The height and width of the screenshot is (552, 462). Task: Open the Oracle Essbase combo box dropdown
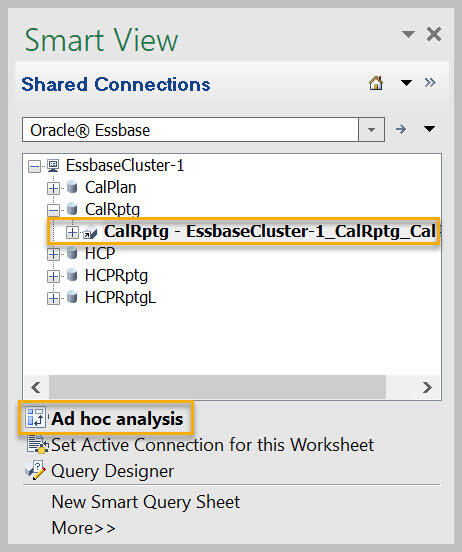pos(371,130)
